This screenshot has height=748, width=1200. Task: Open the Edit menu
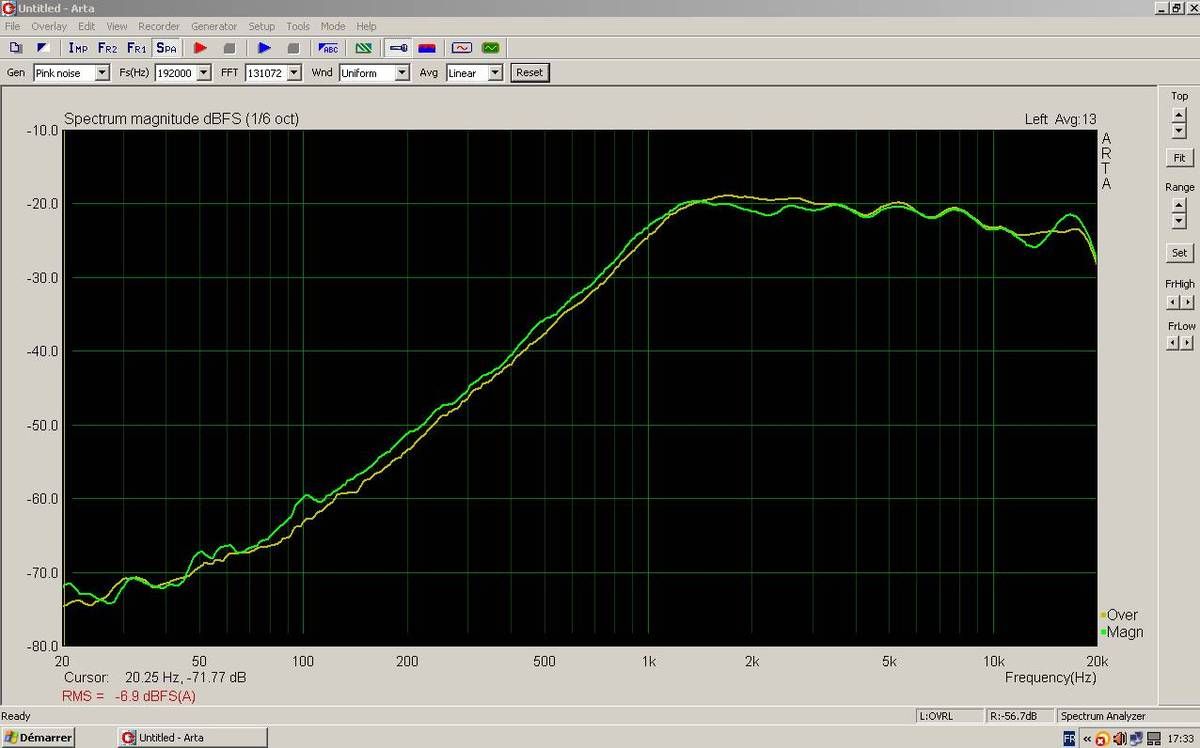coord(87,26)
